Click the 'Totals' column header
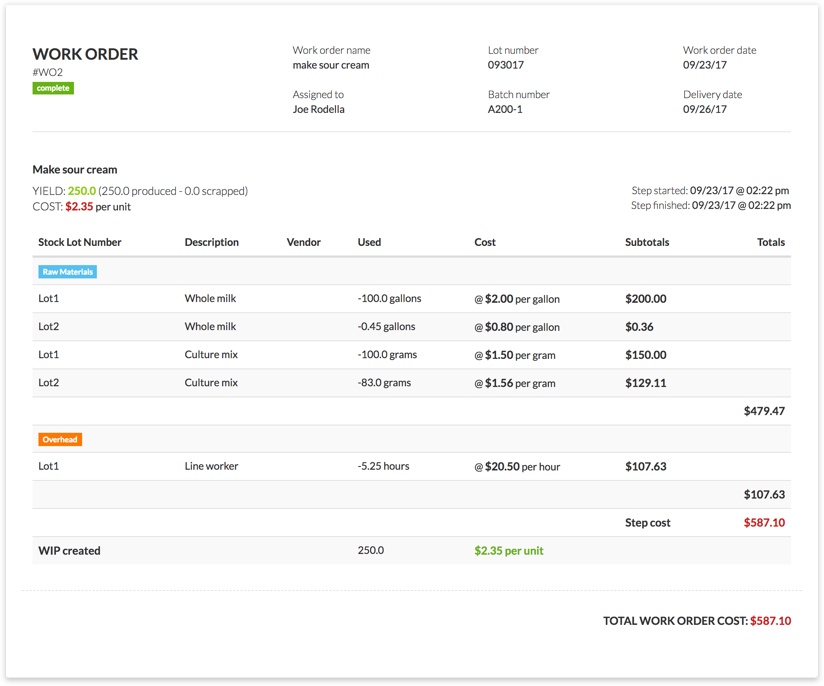This screenshot has height=686, width=824. point(770,242)
